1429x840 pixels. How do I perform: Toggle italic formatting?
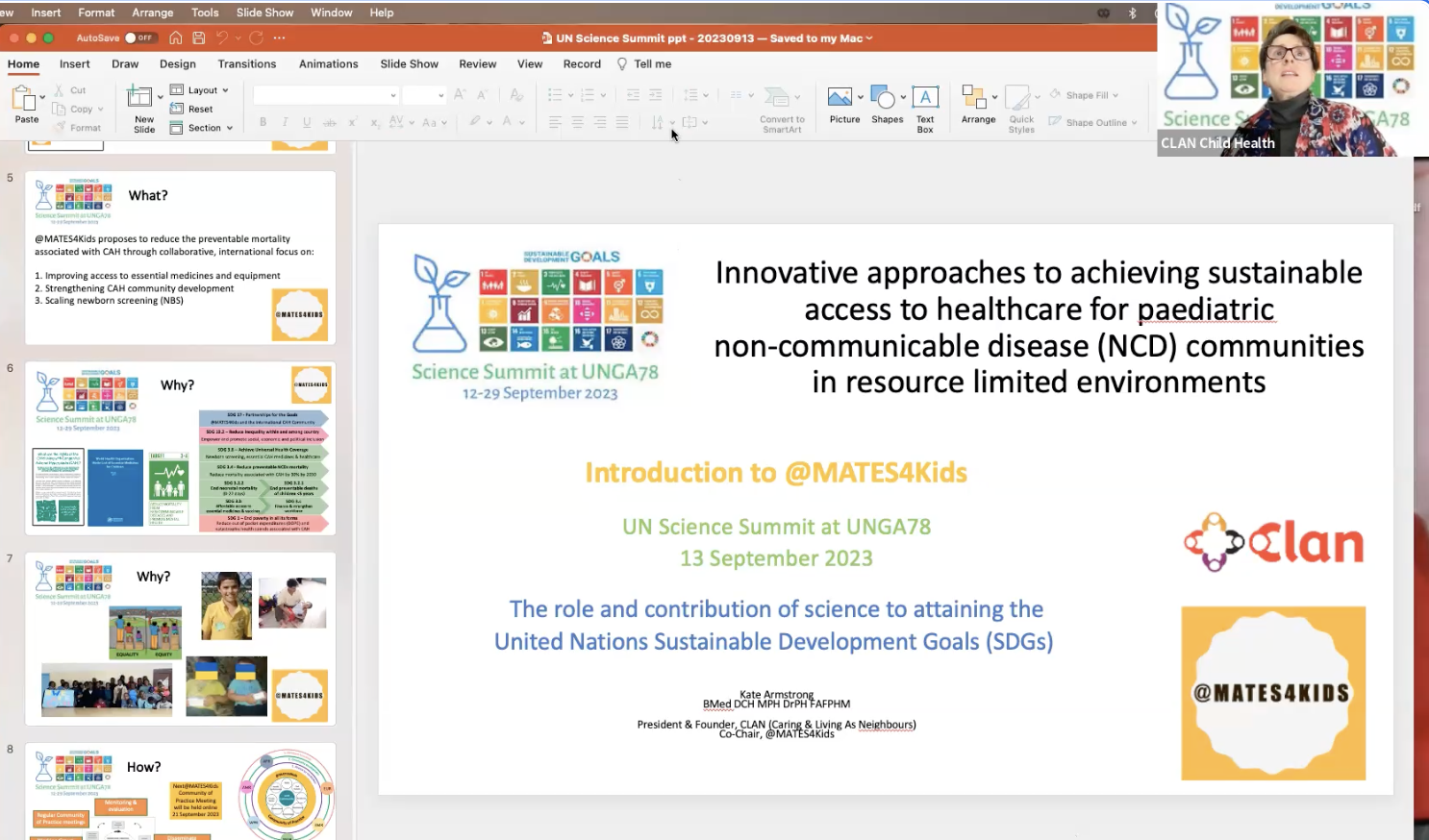click(285, 122)
